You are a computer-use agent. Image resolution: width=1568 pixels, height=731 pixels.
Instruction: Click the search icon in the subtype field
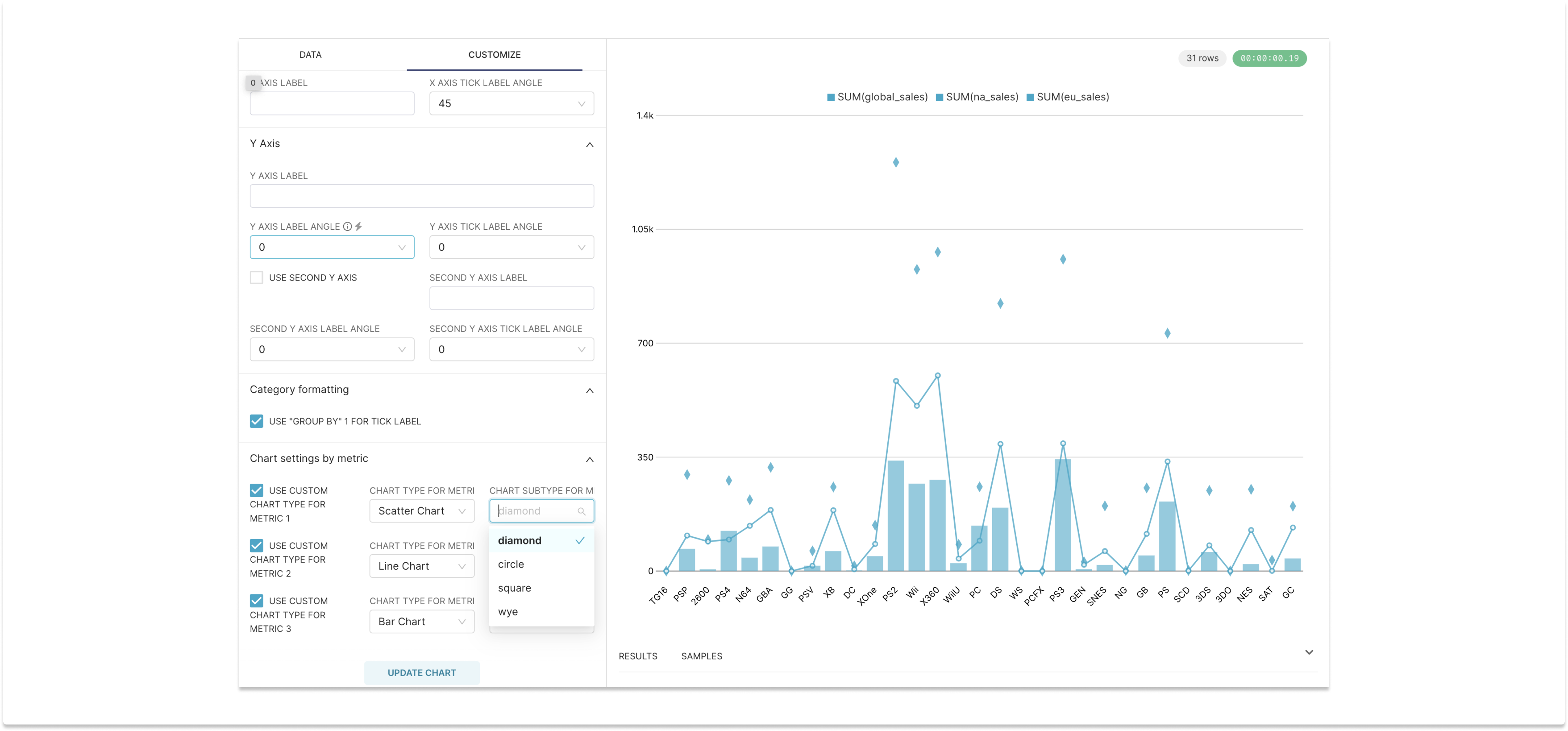click(x=581, y=511)
